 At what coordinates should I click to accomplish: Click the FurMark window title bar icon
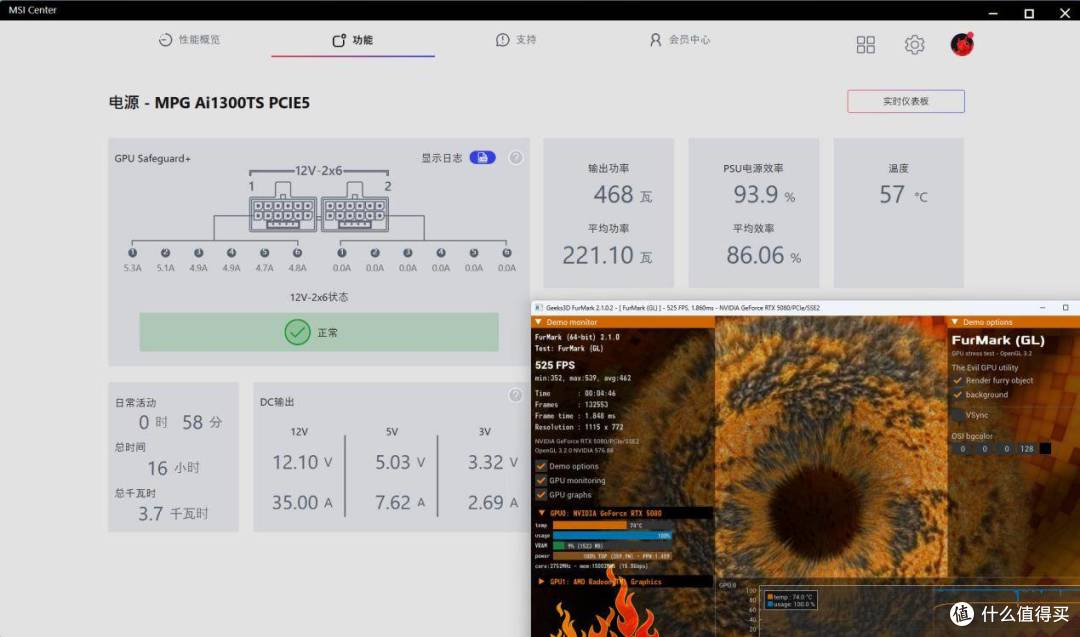tap(539, 308)
